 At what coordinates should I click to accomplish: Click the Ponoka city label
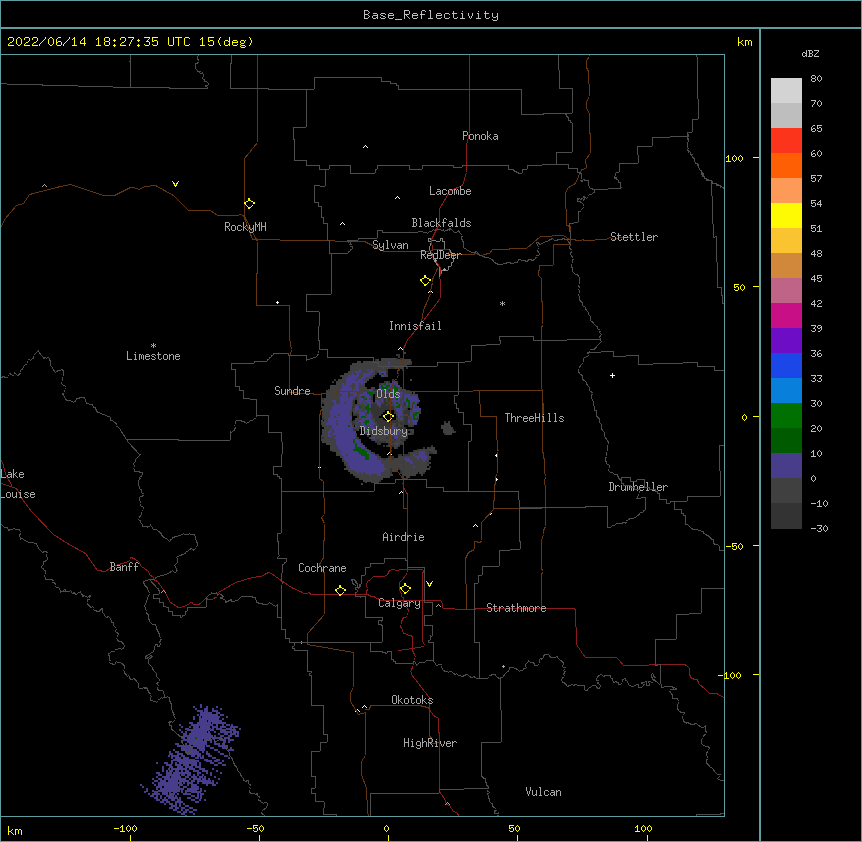pyautogui.click(x=480, y=136)
